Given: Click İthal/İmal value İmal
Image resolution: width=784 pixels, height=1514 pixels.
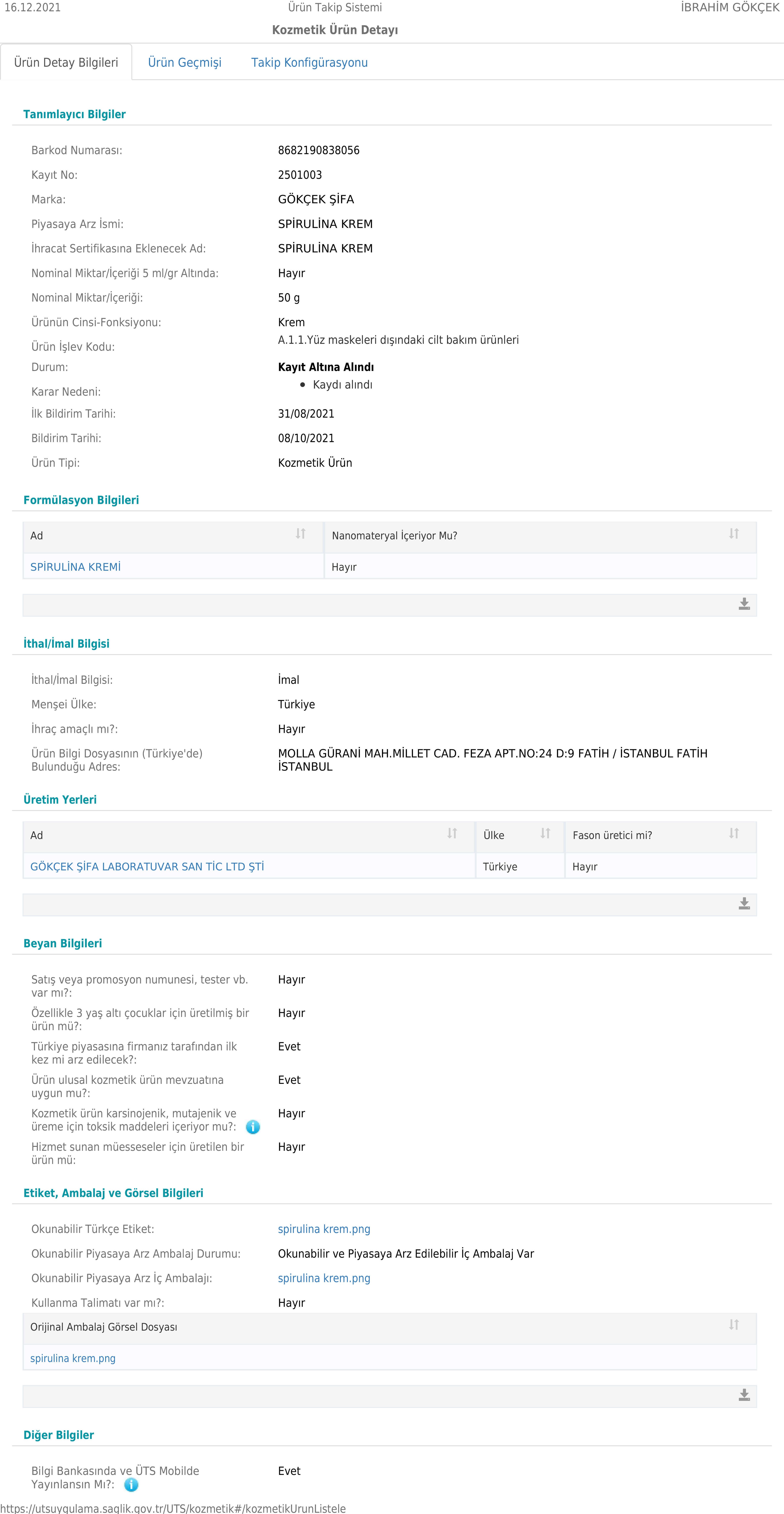Looking at the screenshot, I should point(289,680).
